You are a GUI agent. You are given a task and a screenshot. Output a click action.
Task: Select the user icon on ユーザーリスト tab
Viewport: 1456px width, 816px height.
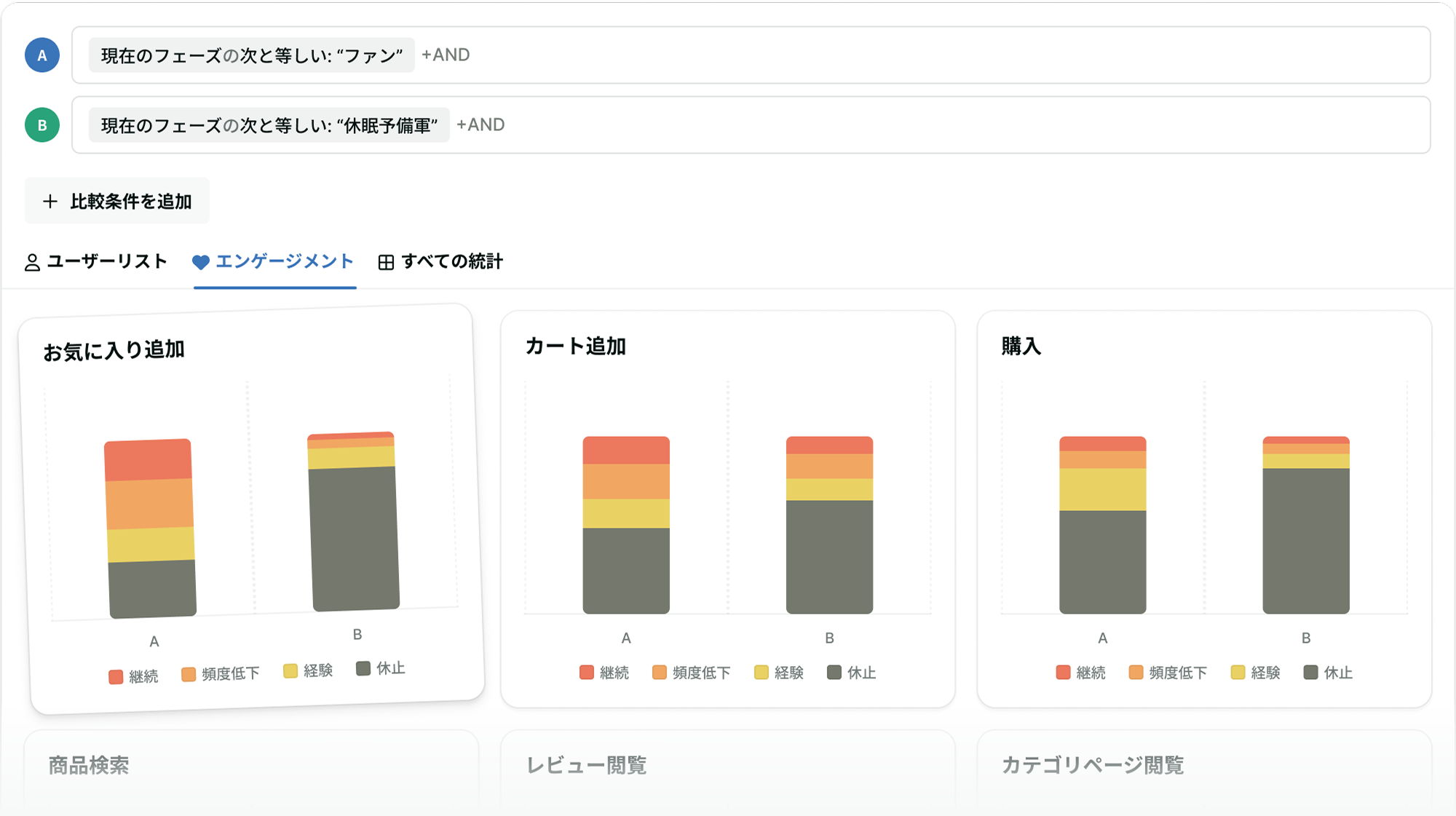pyautogui.click(x=32, y=262)
